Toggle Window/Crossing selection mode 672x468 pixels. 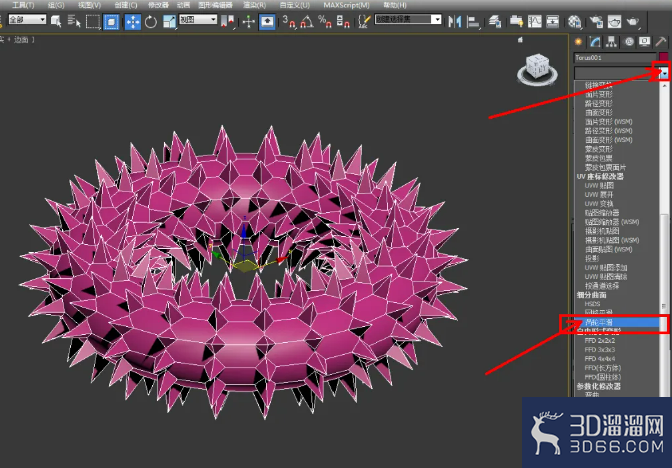[x=111, y=21]
